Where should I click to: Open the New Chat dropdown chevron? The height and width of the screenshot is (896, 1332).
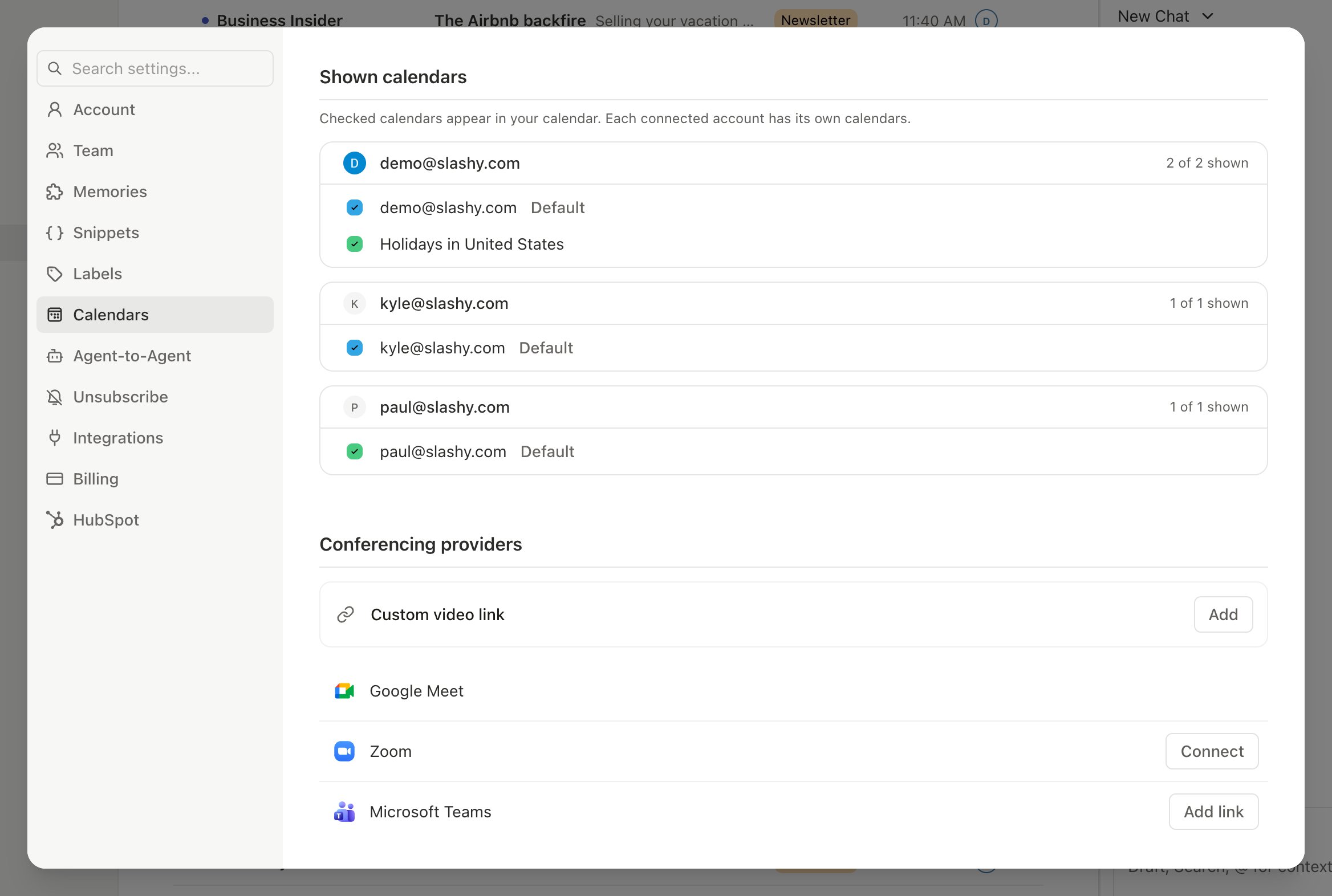(x=1207, y=17)
